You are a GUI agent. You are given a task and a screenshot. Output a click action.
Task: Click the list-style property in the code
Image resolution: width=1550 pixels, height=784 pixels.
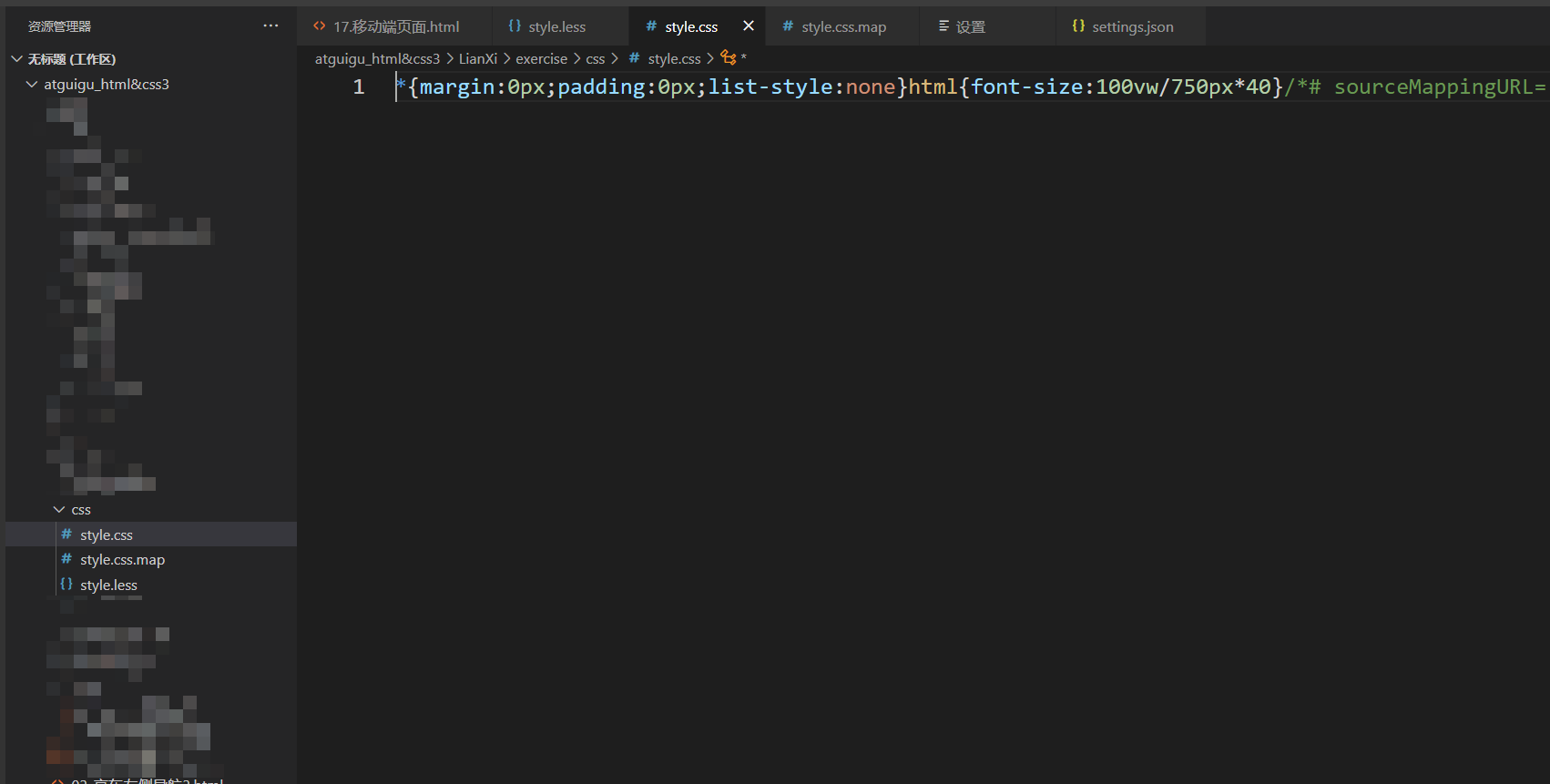pyautogui.click(x=770, y=87)
